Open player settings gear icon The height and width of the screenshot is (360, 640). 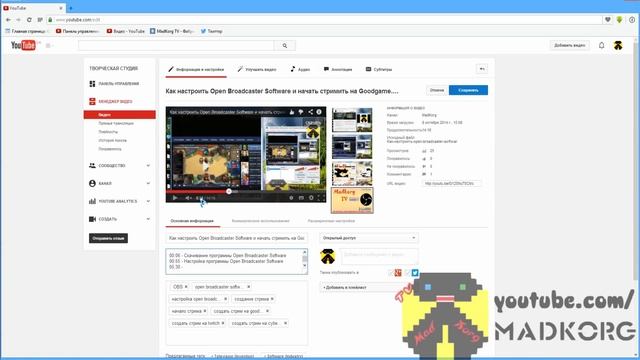pyautogui.click(x=291, y=198)
